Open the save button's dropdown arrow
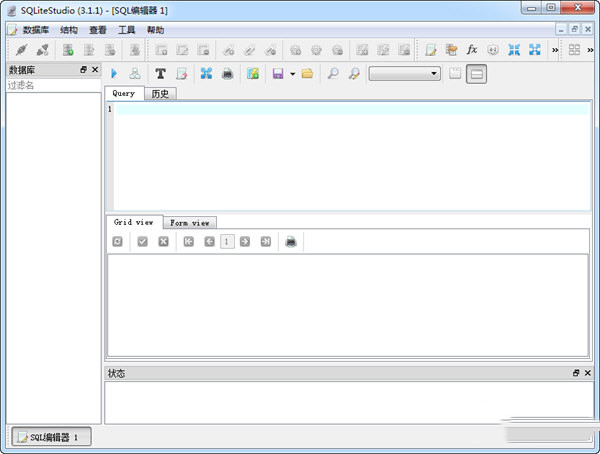The width and height of the screenshot is (600, 454). [x=293, y=74]
